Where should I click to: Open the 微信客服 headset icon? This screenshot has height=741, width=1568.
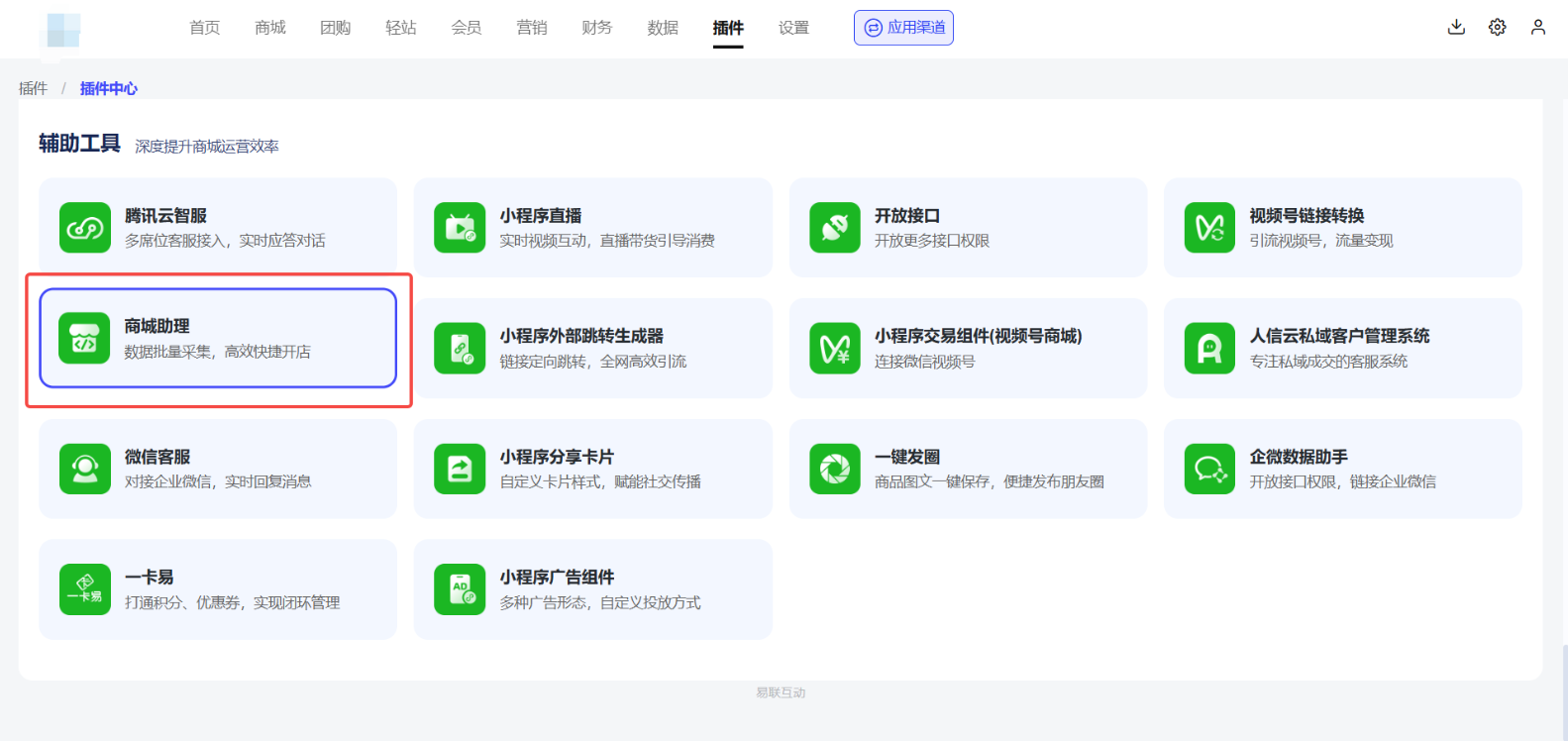(84, 469)
